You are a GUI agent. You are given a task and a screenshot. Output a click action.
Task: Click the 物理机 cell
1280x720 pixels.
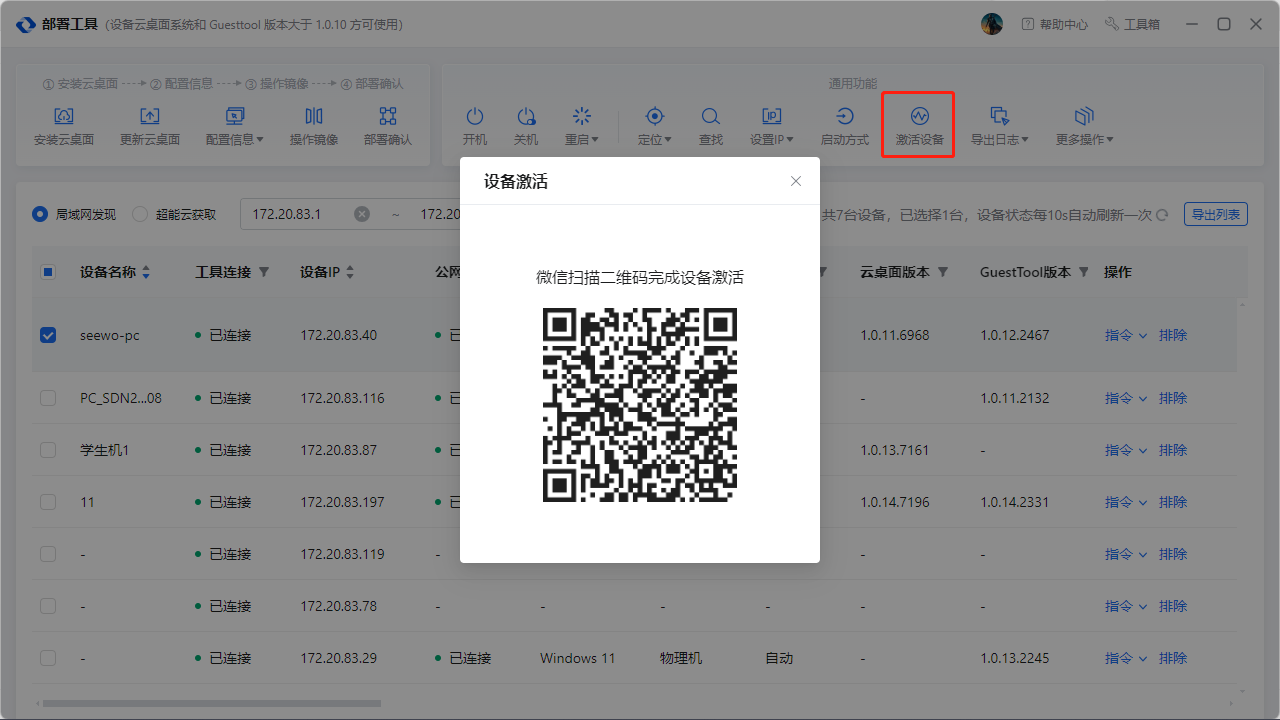681,658
